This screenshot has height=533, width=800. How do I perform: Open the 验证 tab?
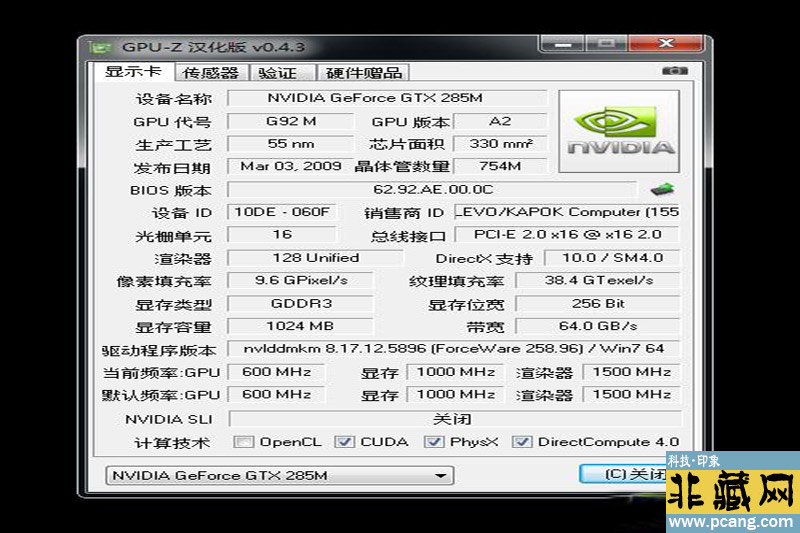coord(281,73)
